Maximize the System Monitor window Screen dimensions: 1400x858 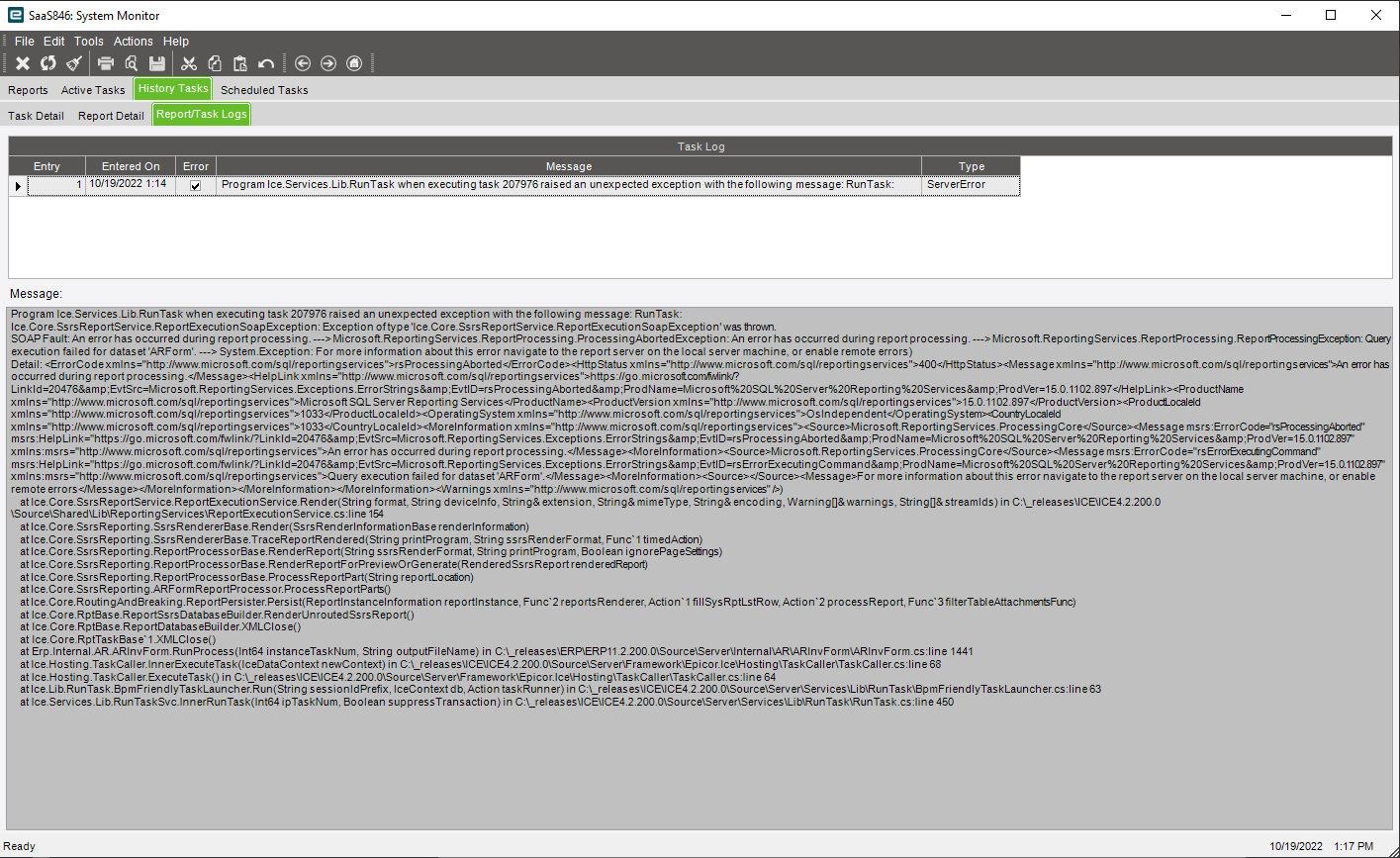(1331, 15)
